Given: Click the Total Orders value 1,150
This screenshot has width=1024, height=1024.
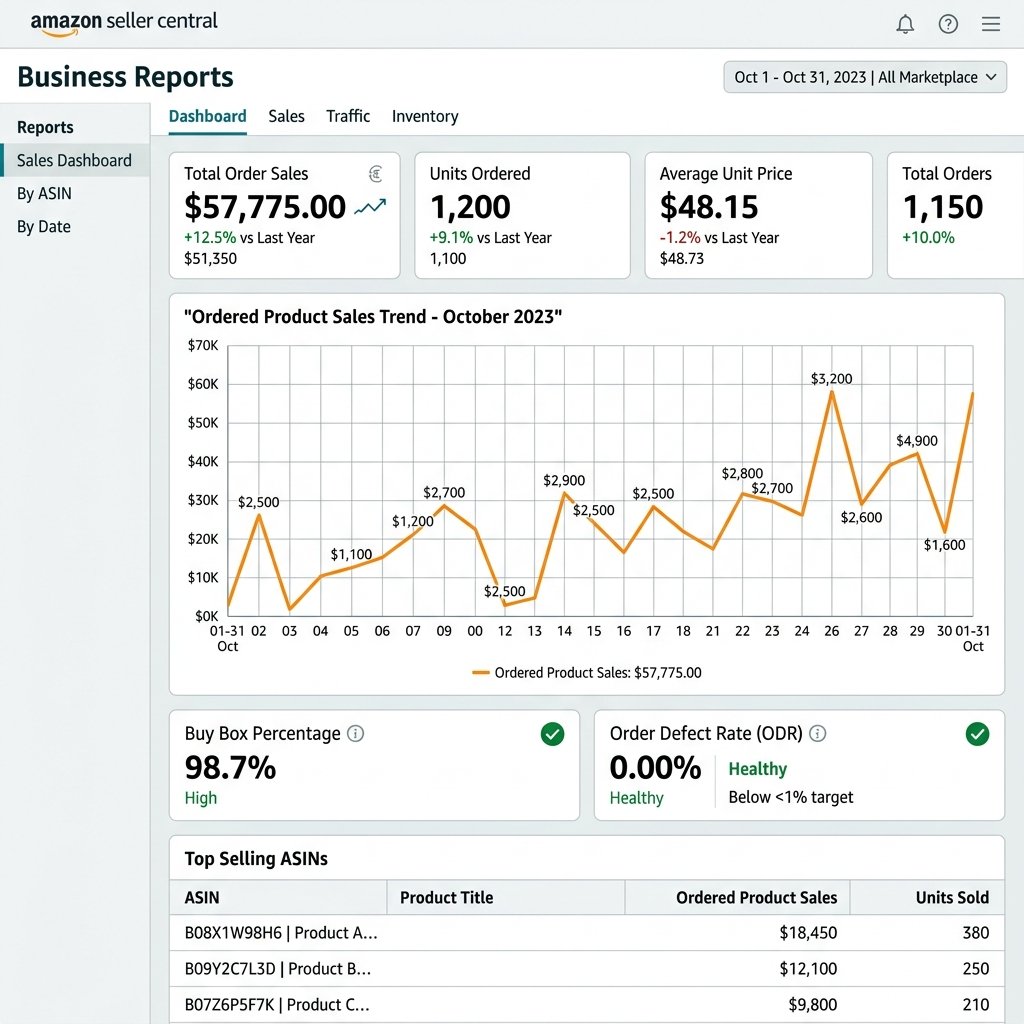Looking at the screenshot, I should [942, 207].
